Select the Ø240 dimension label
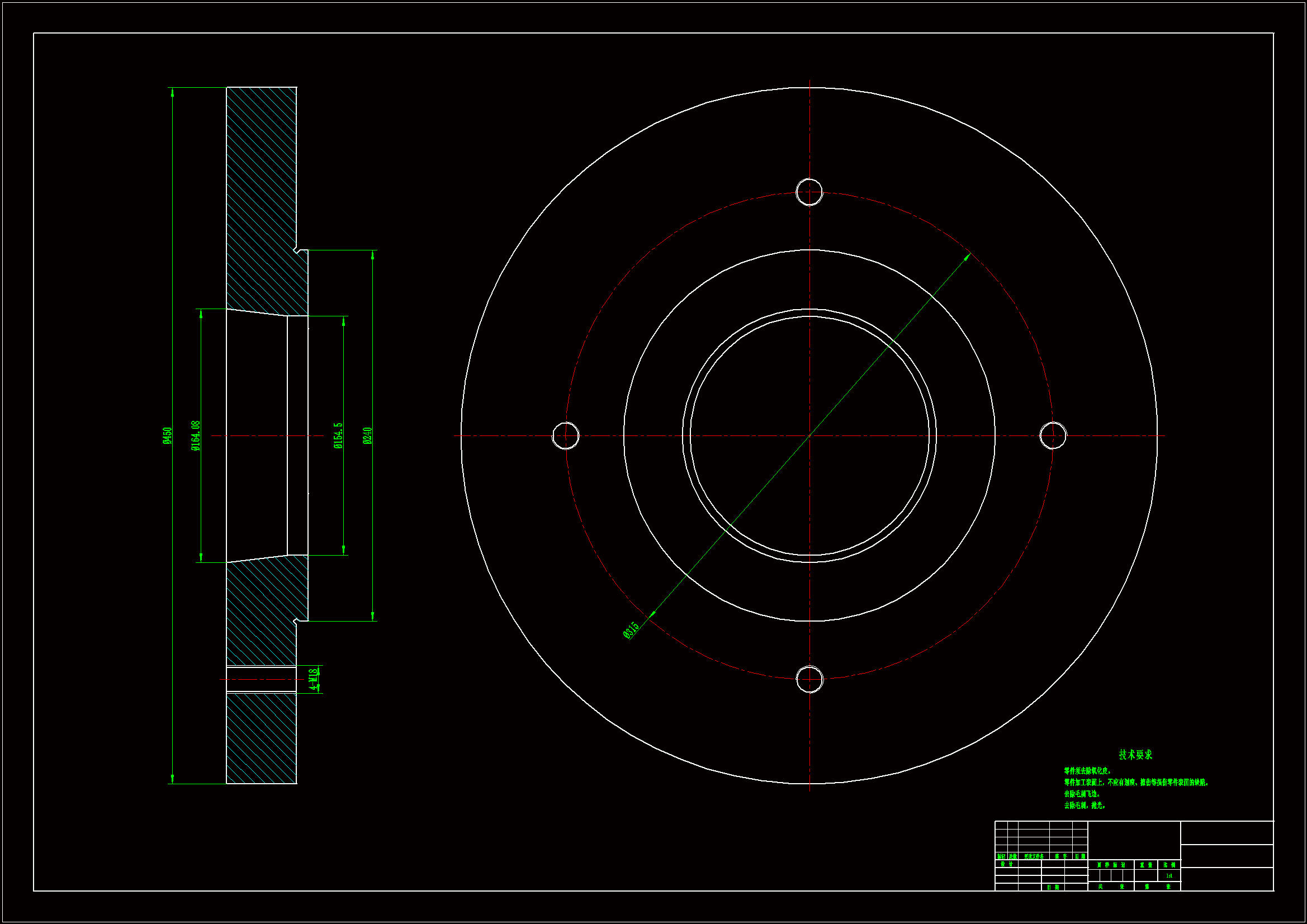Viewport: 1307px width, 924px height. coord(367,435)
